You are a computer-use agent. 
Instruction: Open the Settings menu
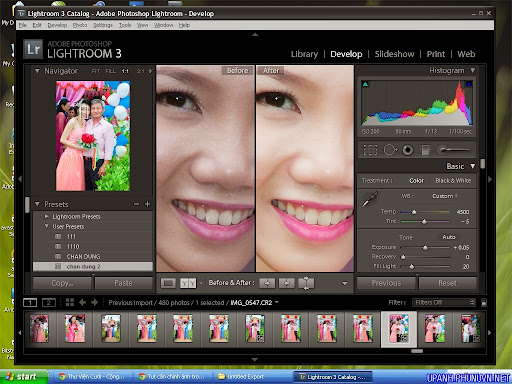(x=103, y=25)
